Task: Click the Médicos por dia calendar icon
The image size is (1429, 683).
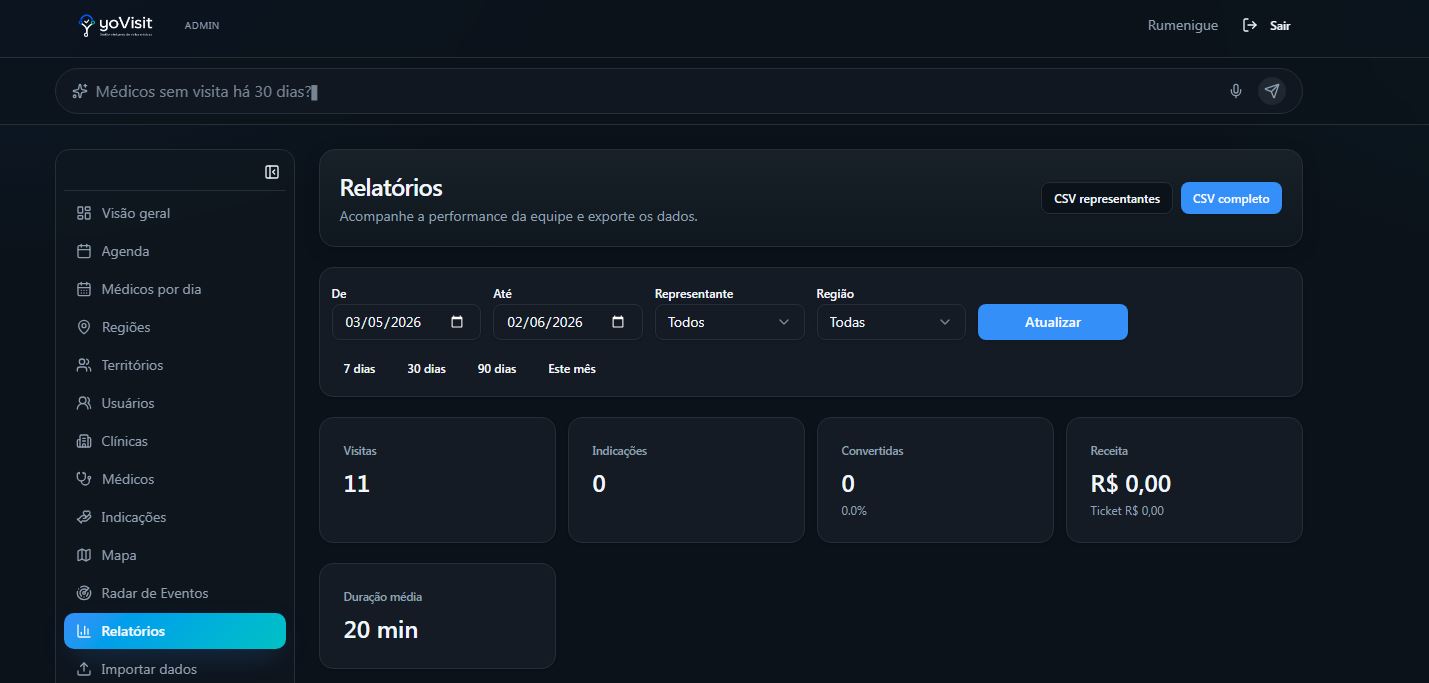Action: 84,289
